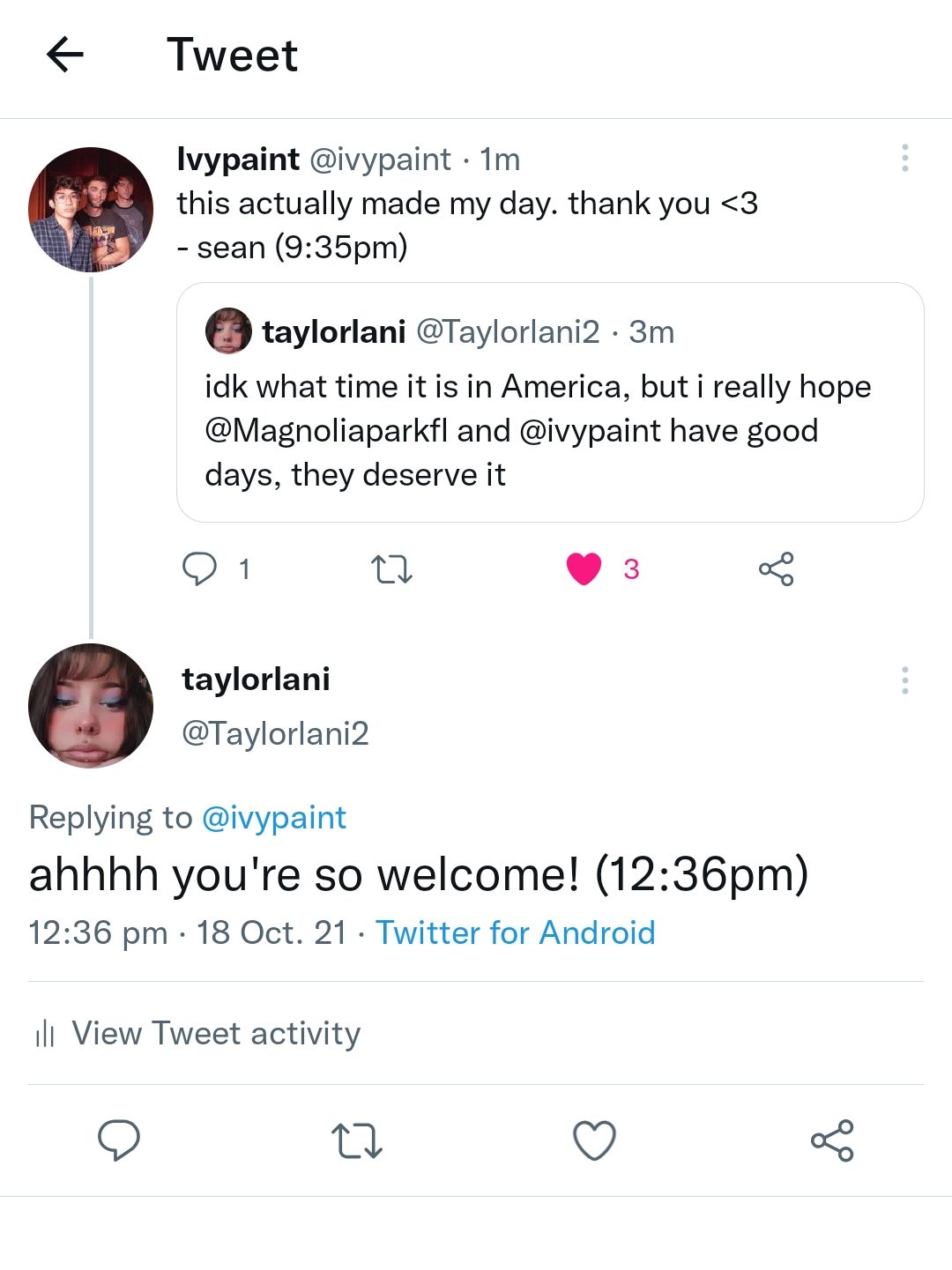Reply to Ivypaint's tweet with the comment icon
952x1270 pixels.
click(x=199, y=568)
